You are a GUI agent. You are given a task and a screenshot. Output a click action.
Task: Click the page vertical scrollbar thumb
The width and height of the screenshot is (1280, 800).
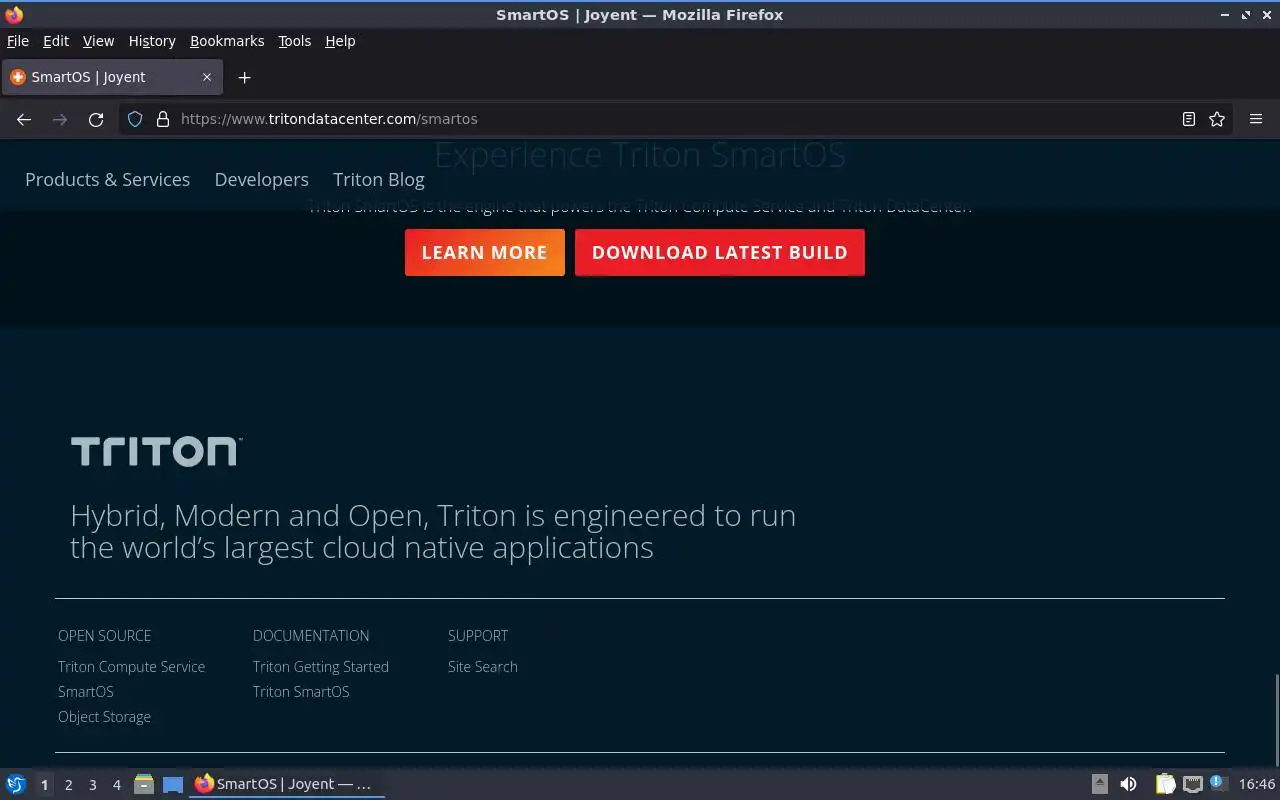coord(1276,718)
